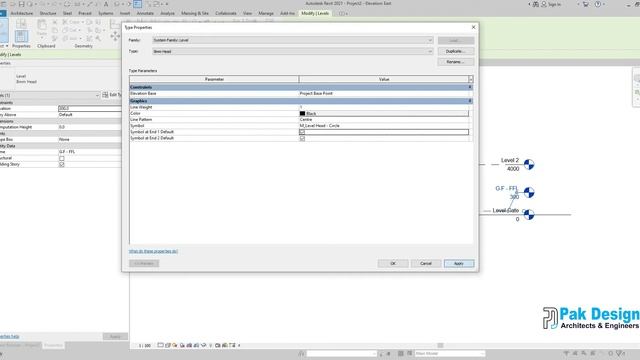
Task: Open Properties help link in palette
Action: pos(9,337)
